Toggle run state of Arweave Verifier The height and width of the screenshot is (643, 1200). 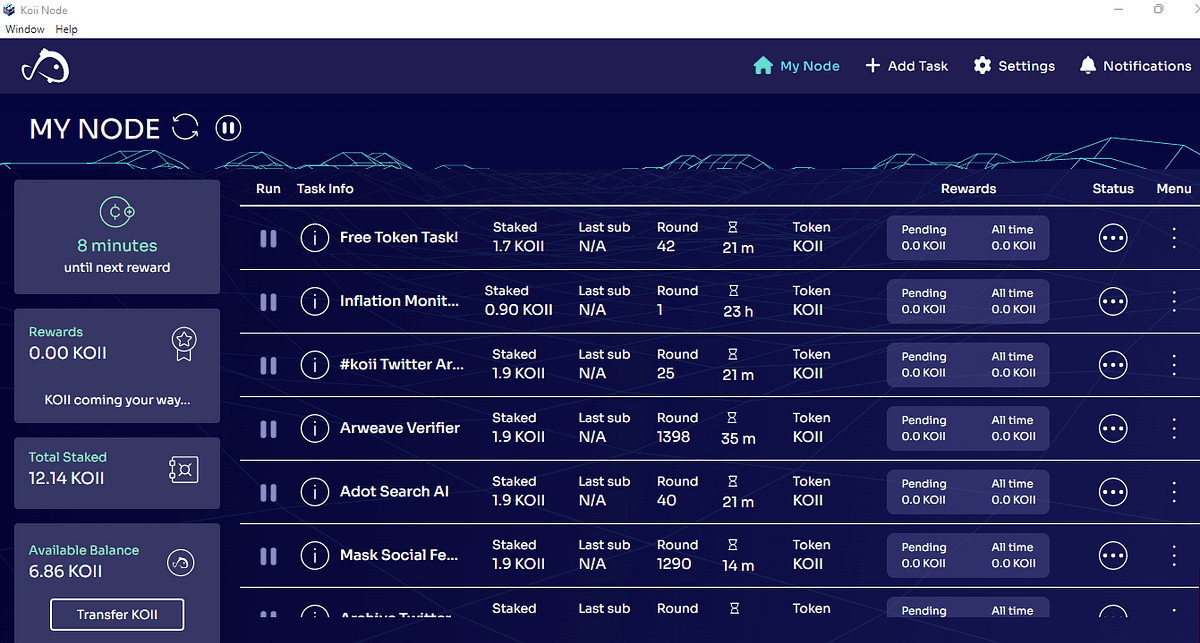click(267, 428)
